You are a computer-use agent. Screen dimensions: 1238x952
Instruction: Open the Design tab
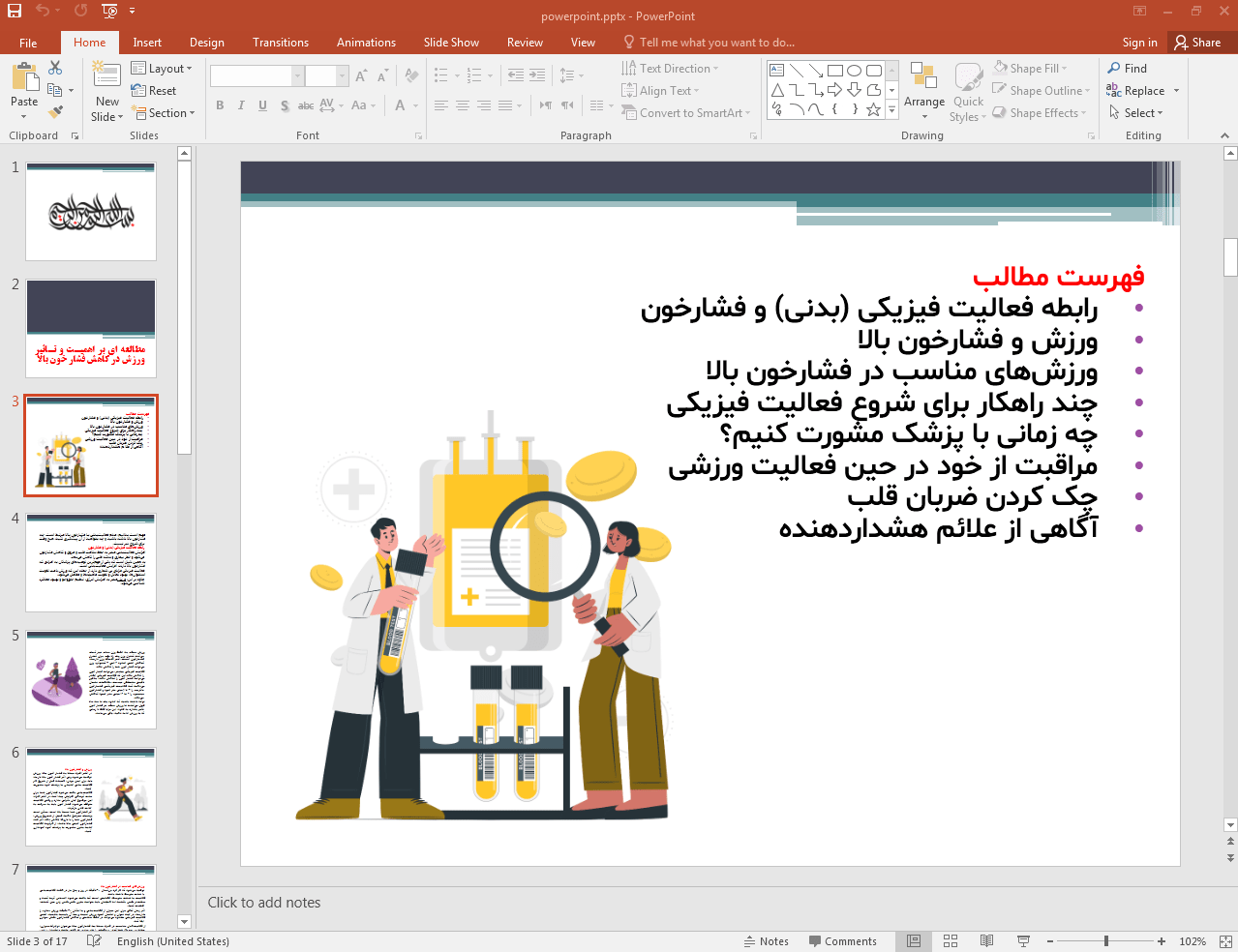(206, 43)
